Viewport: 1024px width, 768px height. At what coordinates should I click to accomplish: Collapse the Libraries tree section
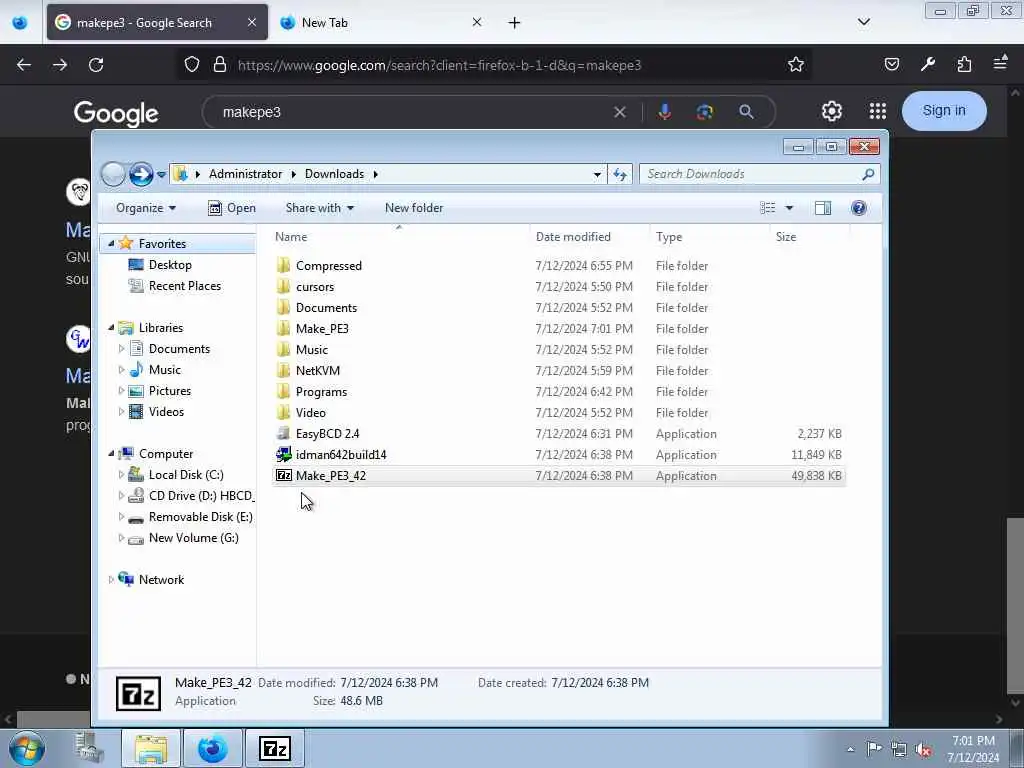point(111,327)
